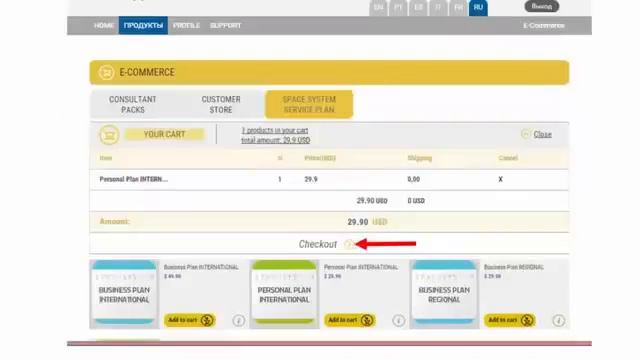Screen dimensions: 640x360
Task: Open Business Plan Regional product thumbnail
Action: [x=444, y=293]
